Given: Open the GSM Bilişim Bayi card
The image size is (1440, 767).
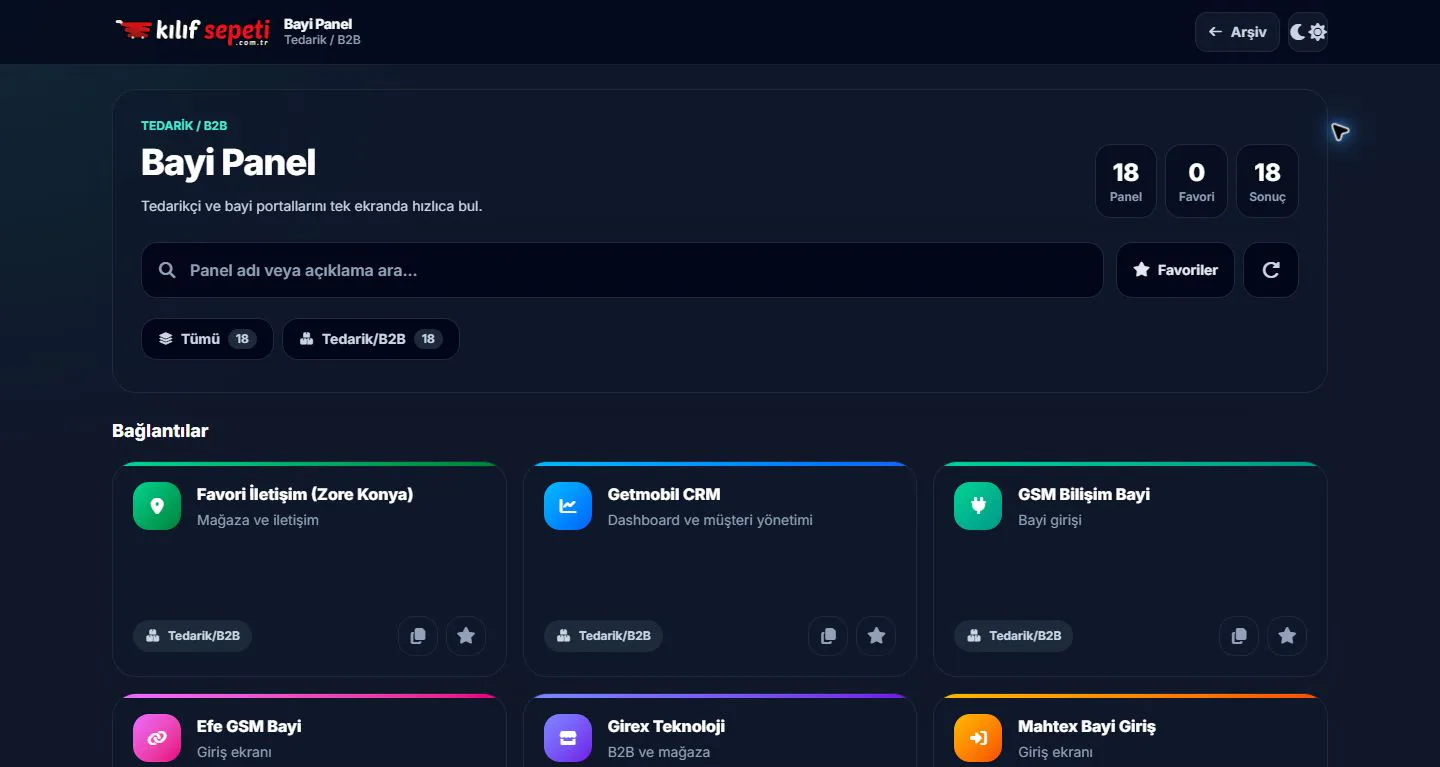Looking at the screenshot, I should [x=1130, y=569].
